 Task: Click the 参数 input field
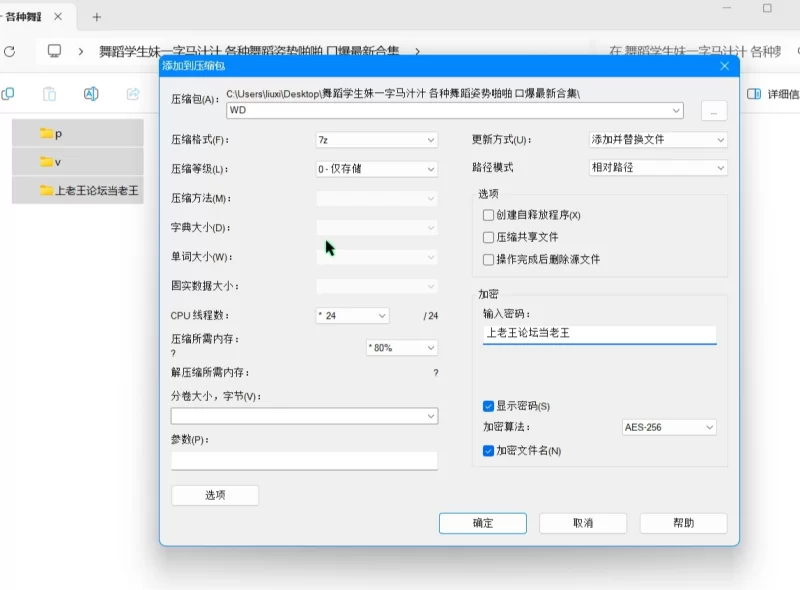tap(304, 461)
